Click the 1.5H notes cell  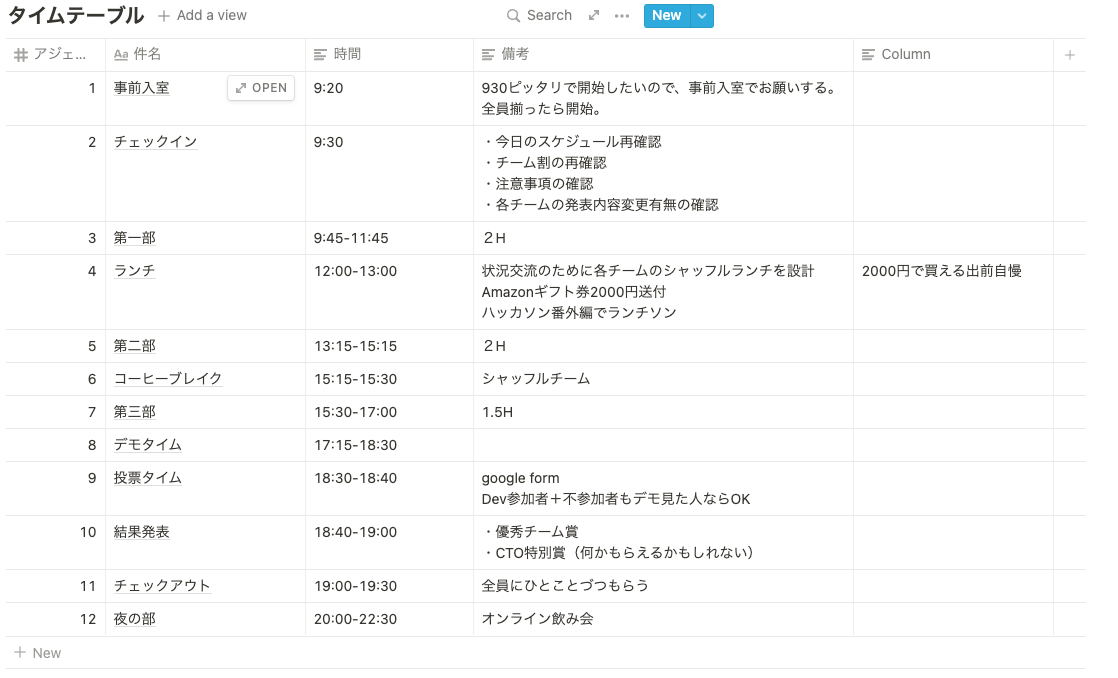(x=663, y=412)
